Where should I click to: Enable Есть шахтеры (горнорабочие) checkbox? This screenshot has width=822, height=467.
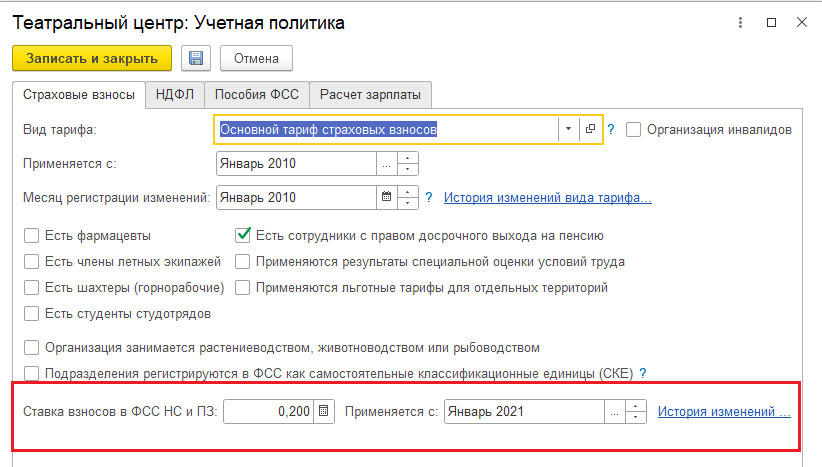(x=31, y=288)
